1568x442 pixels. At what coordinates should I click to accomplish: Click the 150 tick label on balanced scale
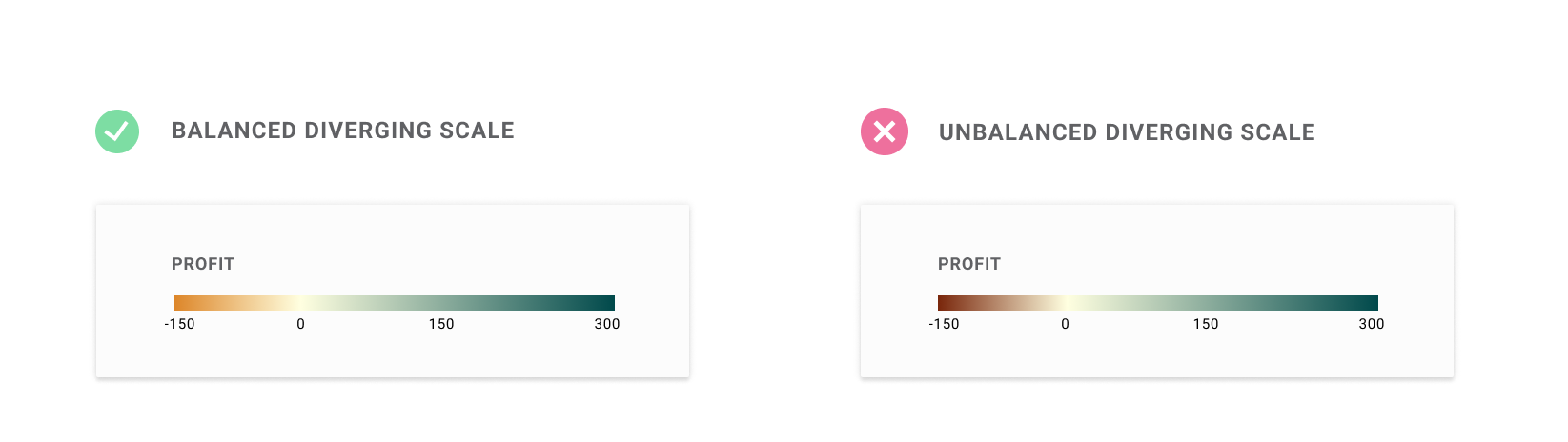click(x=441, y=324)
